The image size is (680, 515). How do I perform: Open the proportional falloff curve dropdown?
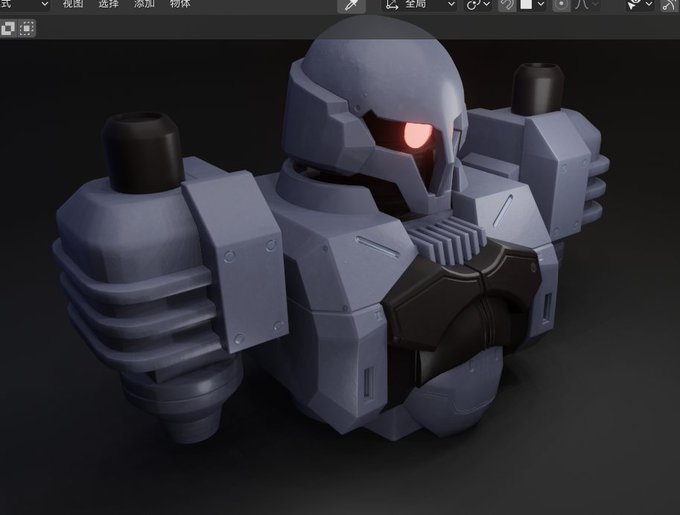click(x=587, y=4)
